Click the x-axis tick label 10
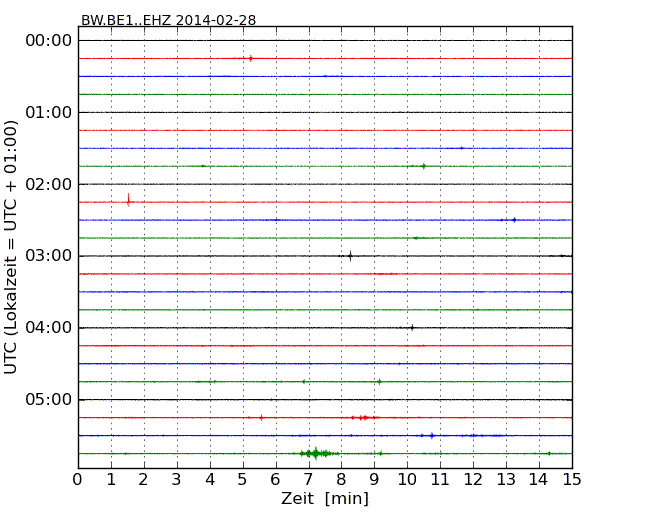The width and height of the screenshot is (650, 520). point(407,480)
